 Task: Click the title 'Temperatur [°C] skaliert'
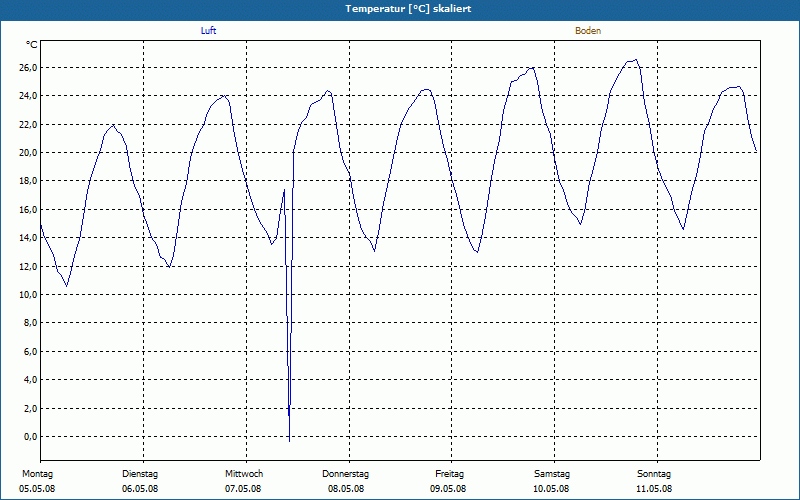408,9
